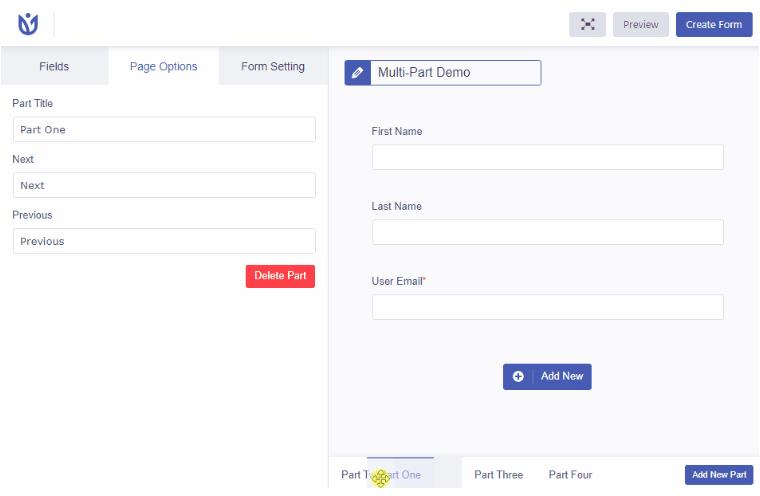Click the User Registration logo icon

click(x=28, y=24)
